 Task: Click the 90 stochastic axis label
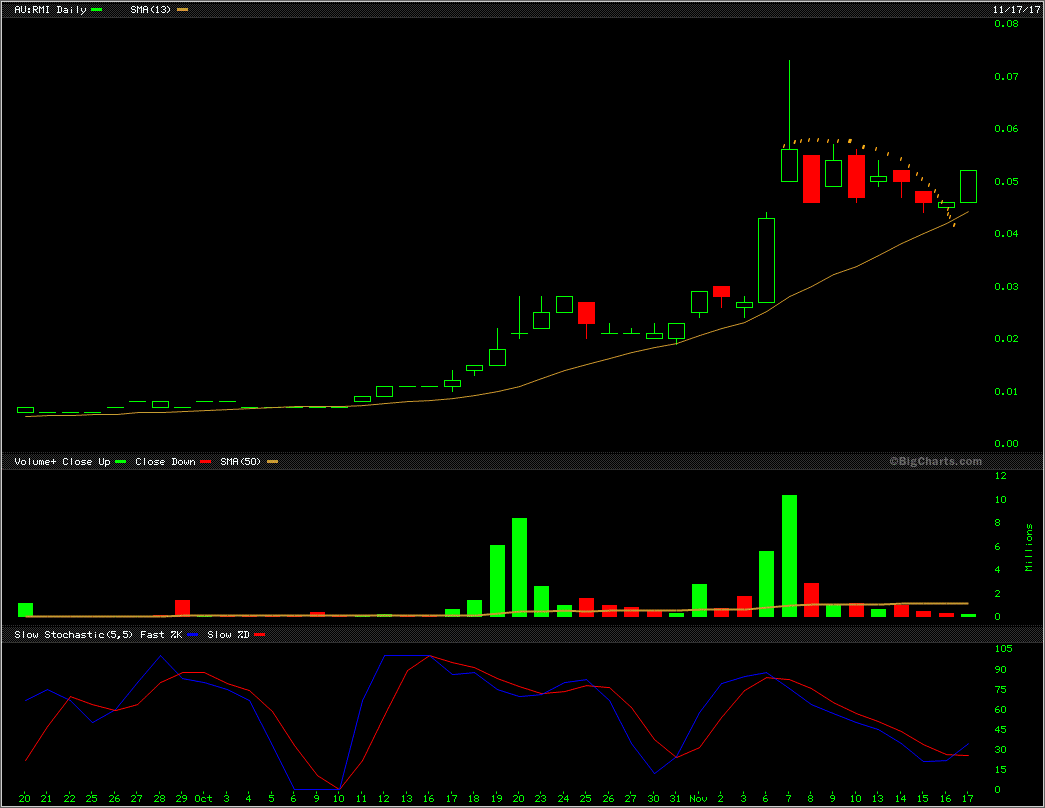pos(1000,670)
